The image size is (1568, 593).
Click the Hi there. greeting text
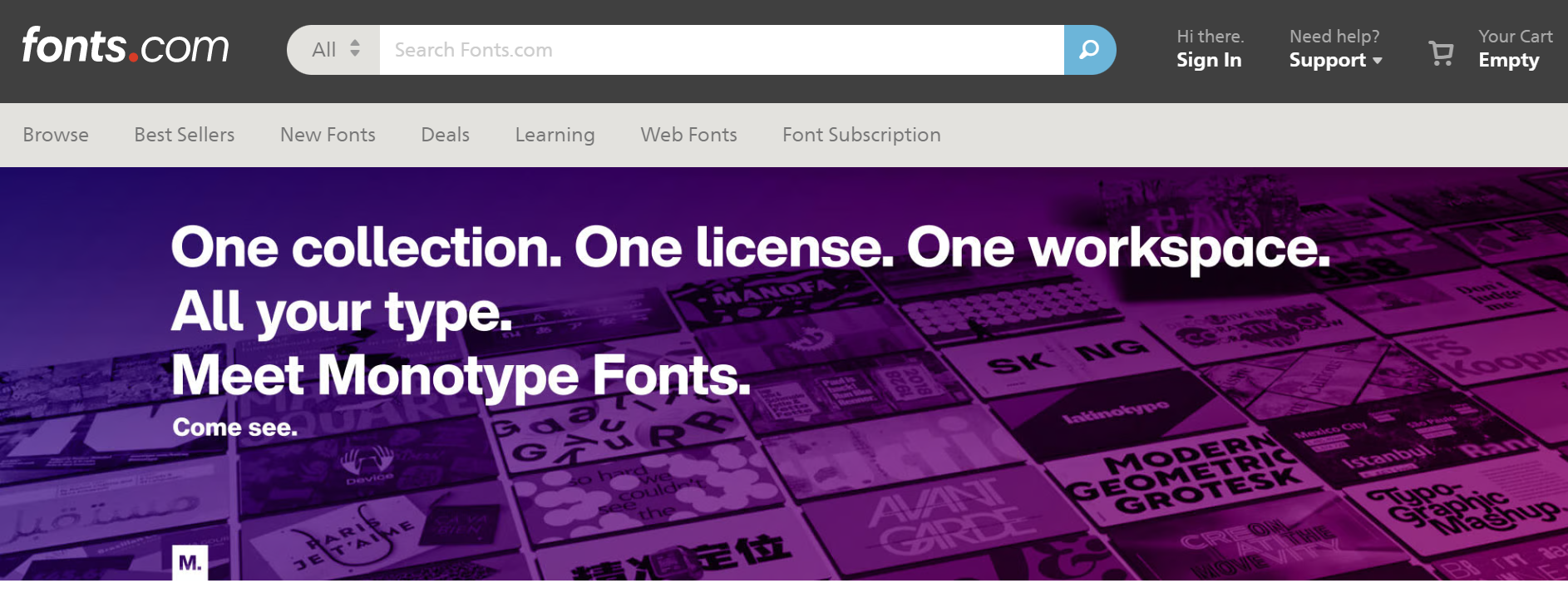[x=1210, y=37]
